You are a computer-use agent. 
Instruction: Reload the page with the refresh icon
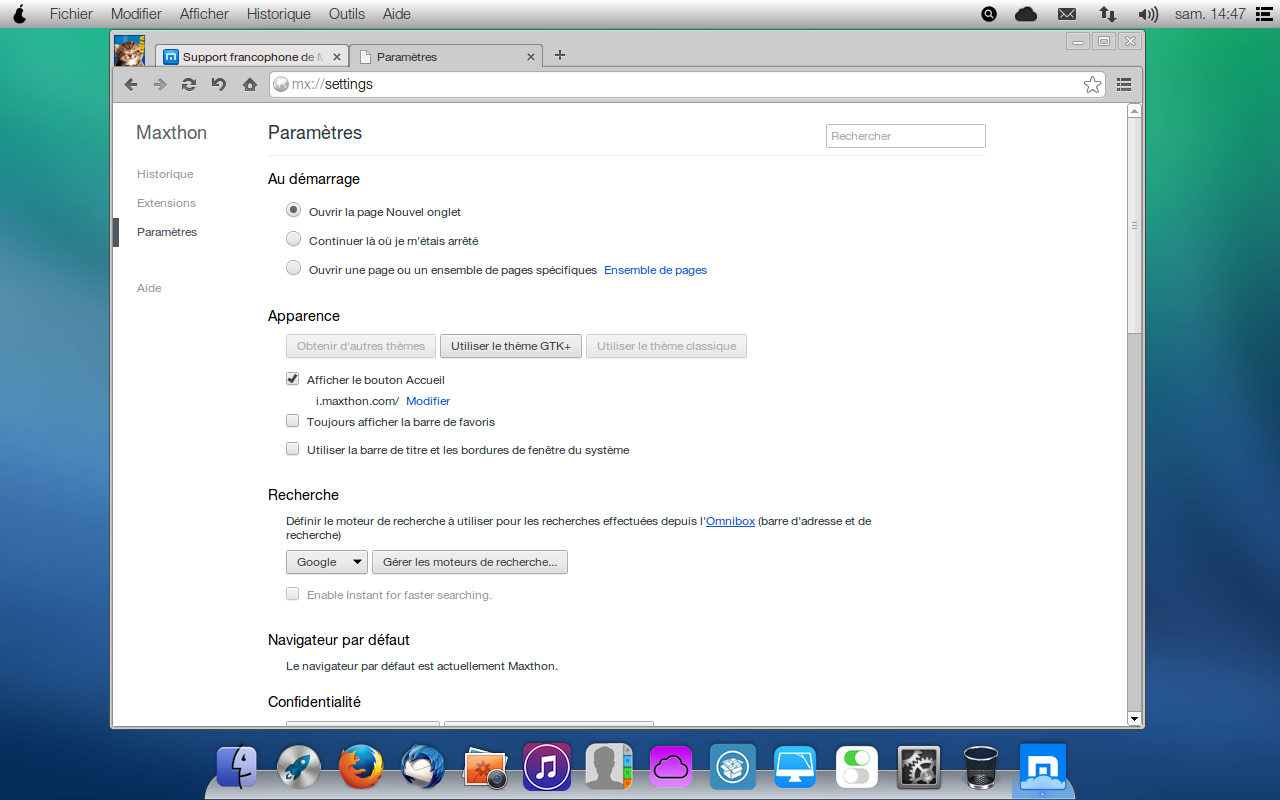click(189, 85)
